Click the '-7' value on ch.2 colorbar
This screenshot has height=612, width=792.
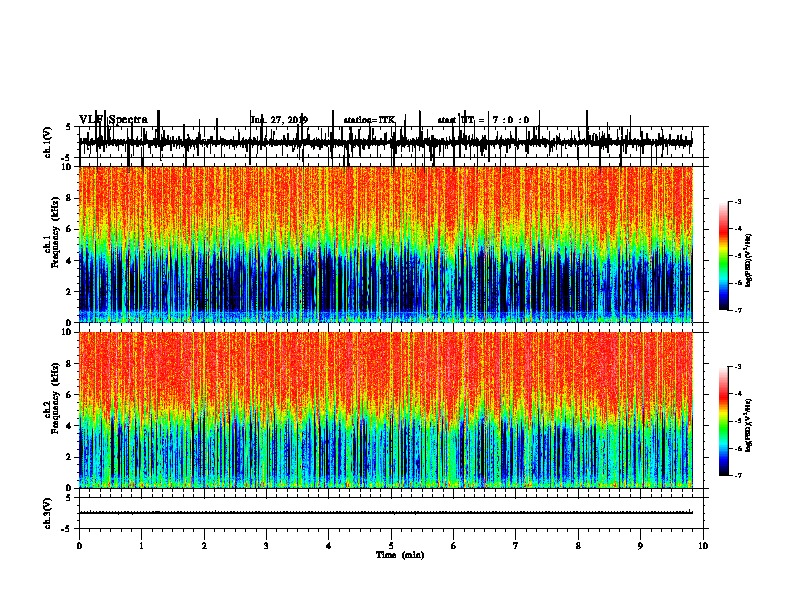tap(737, 476)
